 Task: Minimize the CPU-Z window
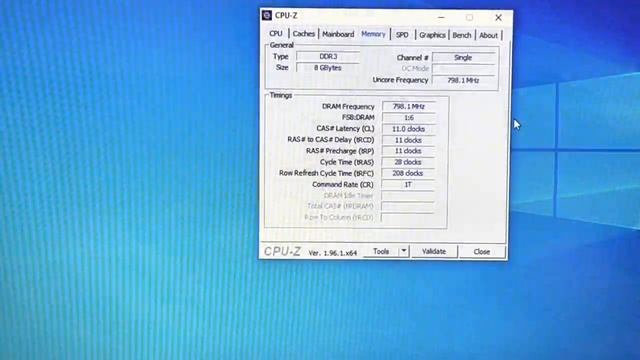click(x=441, y=17)
